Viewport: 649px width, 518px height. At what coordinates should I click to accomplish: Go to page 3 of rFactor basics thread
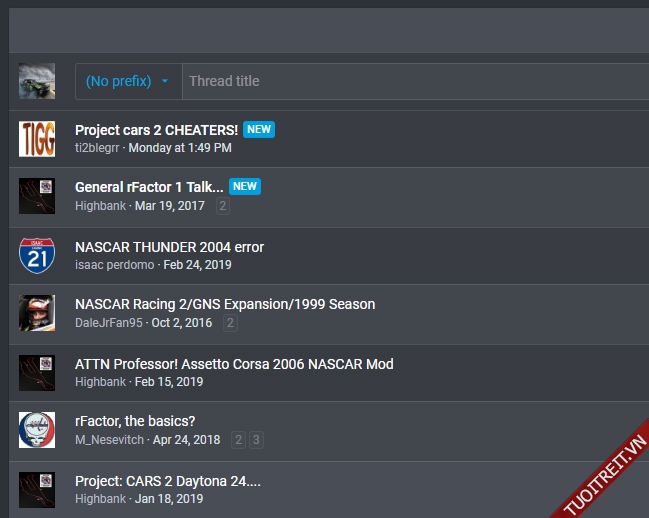point(257,440)
